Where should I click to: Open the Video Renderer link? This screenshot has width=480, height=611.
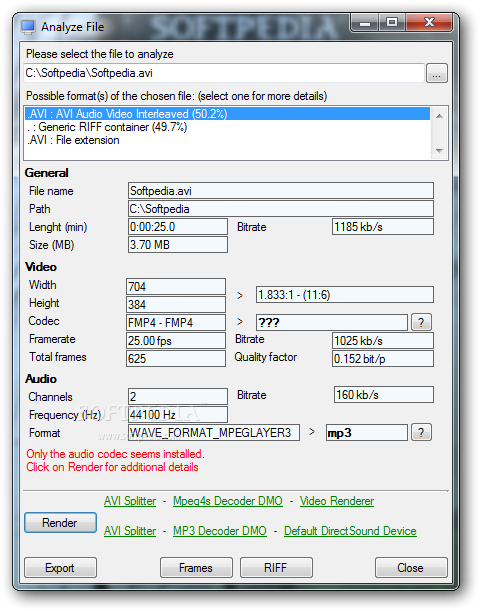tap(337, 501)
